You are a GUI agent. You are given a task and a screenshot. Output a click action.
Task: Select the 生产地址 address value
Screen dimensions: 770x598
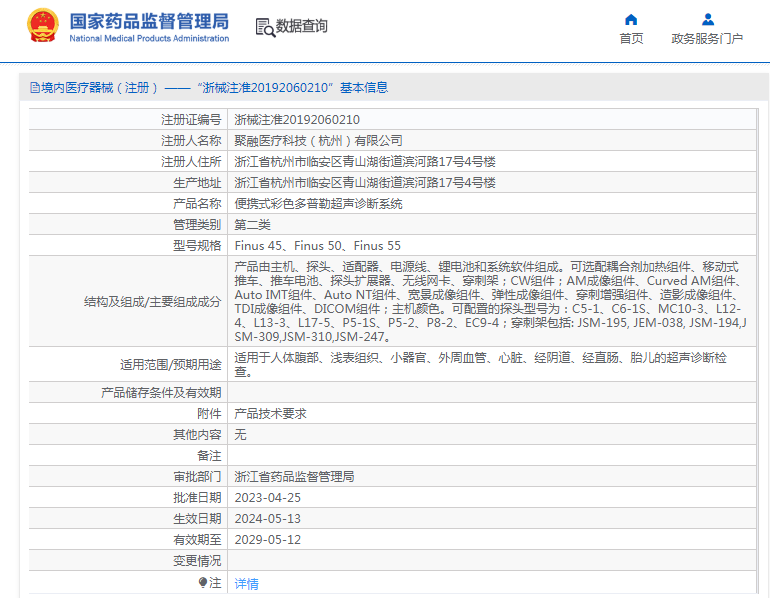(365, 183)
